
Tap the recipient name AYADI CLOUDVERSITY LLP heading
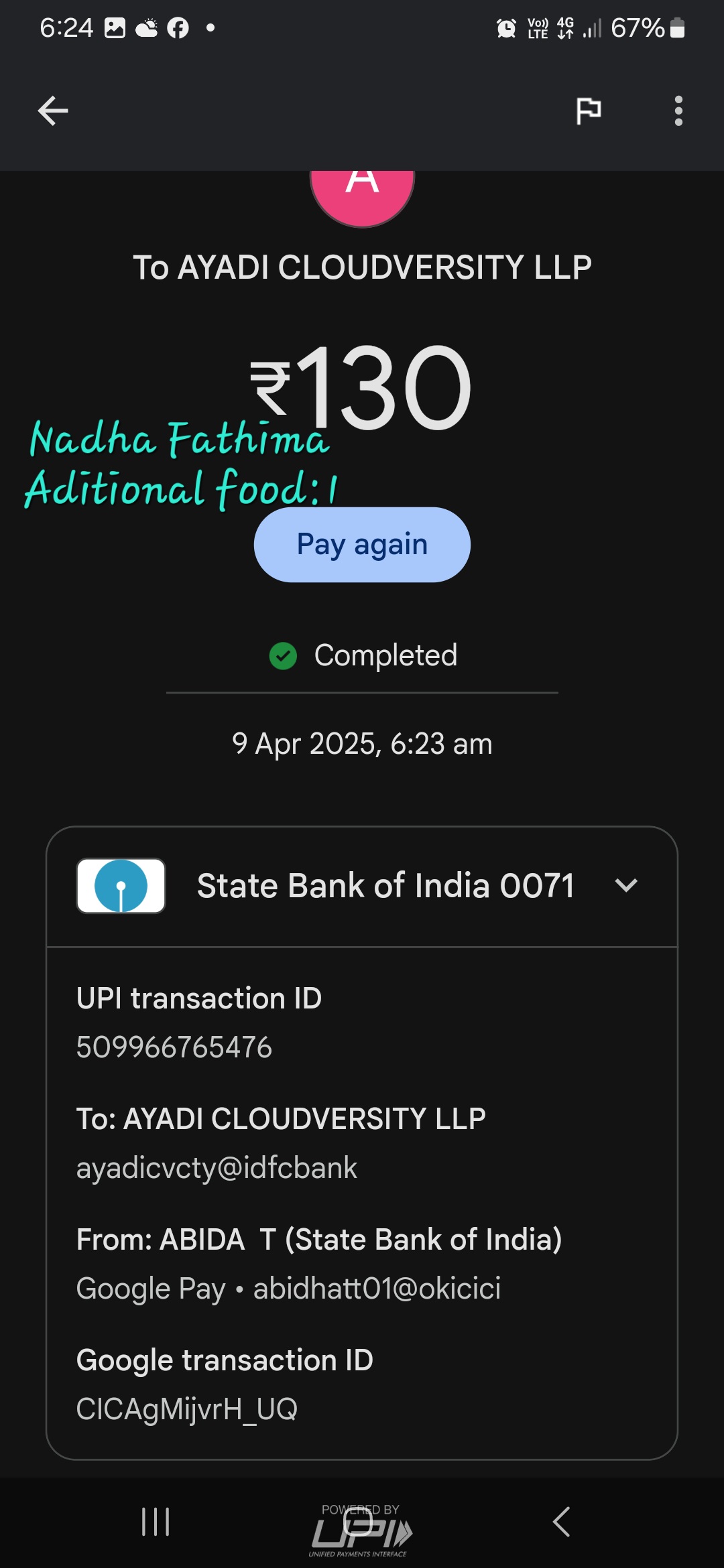[362, 267]
